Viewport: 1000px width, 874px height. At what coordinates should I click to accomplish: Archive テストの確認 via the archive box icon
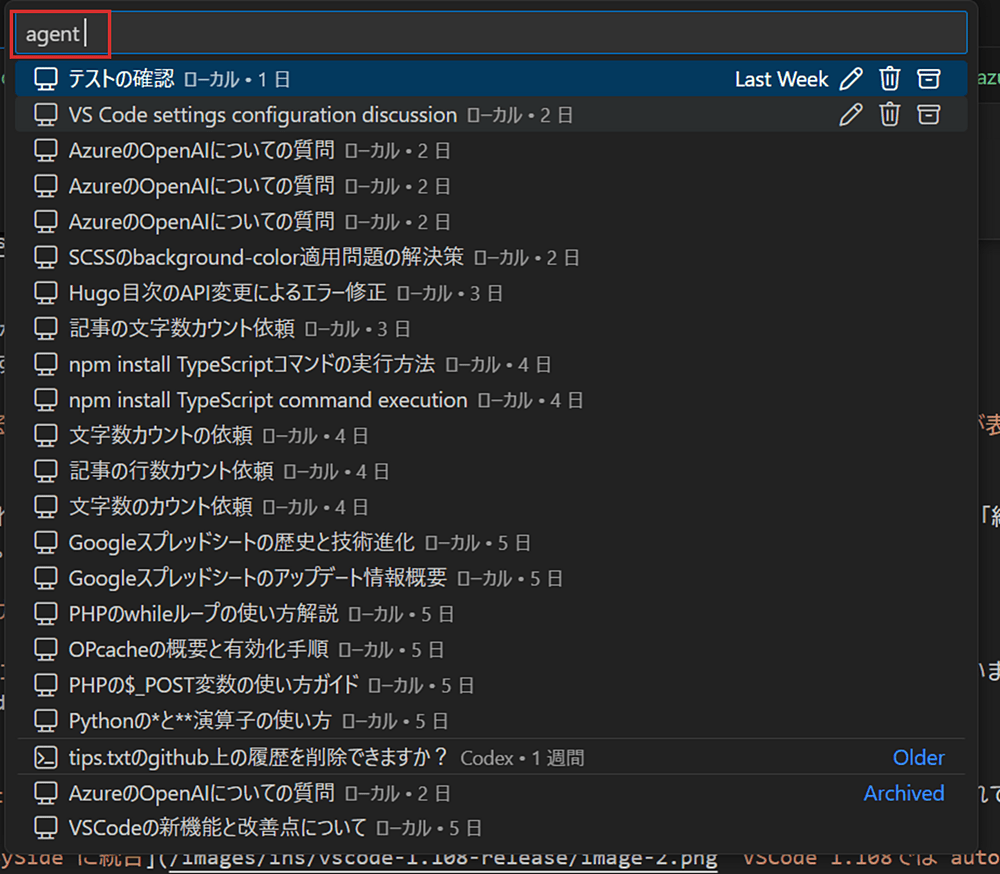928,78
